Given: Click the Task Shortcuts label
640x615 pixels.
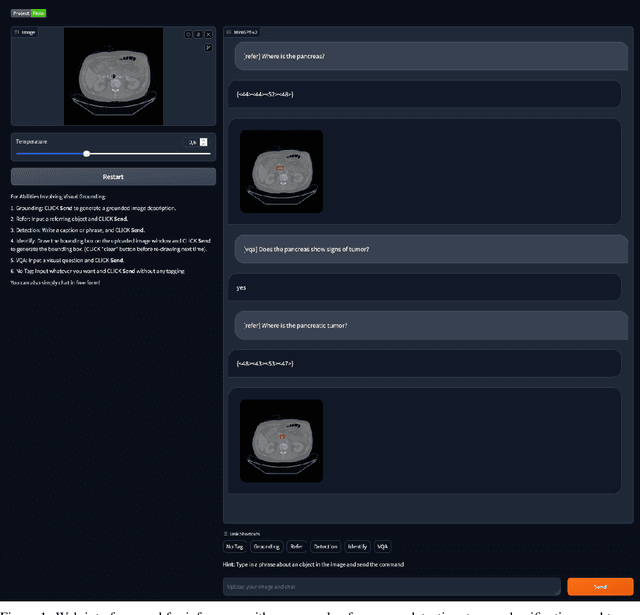Looking at the screenshot, I should [x=242, y=534].
